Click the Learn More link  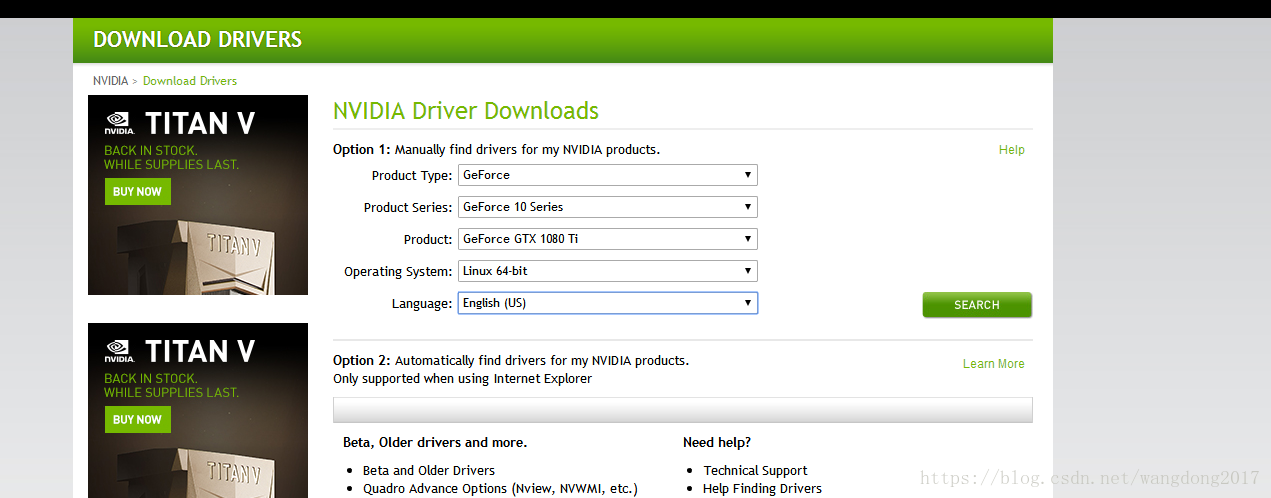click(x=993, y=364)
